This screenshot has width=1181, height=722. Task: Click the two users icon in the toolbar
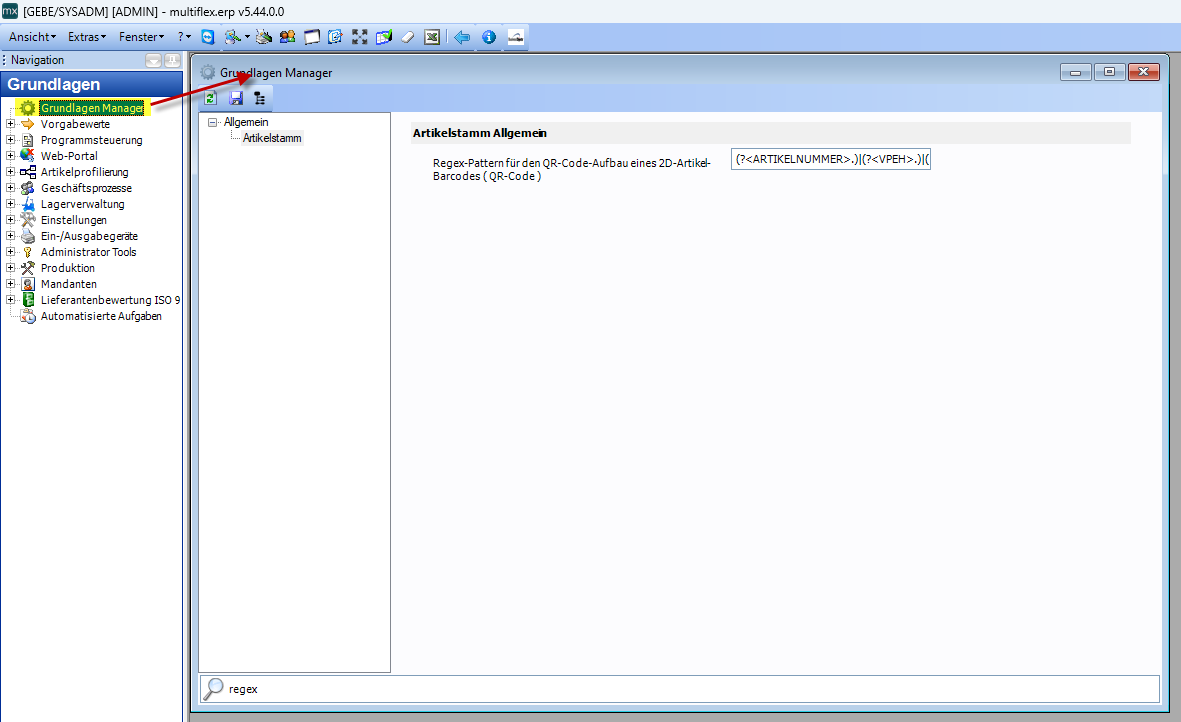pos(287,37)
